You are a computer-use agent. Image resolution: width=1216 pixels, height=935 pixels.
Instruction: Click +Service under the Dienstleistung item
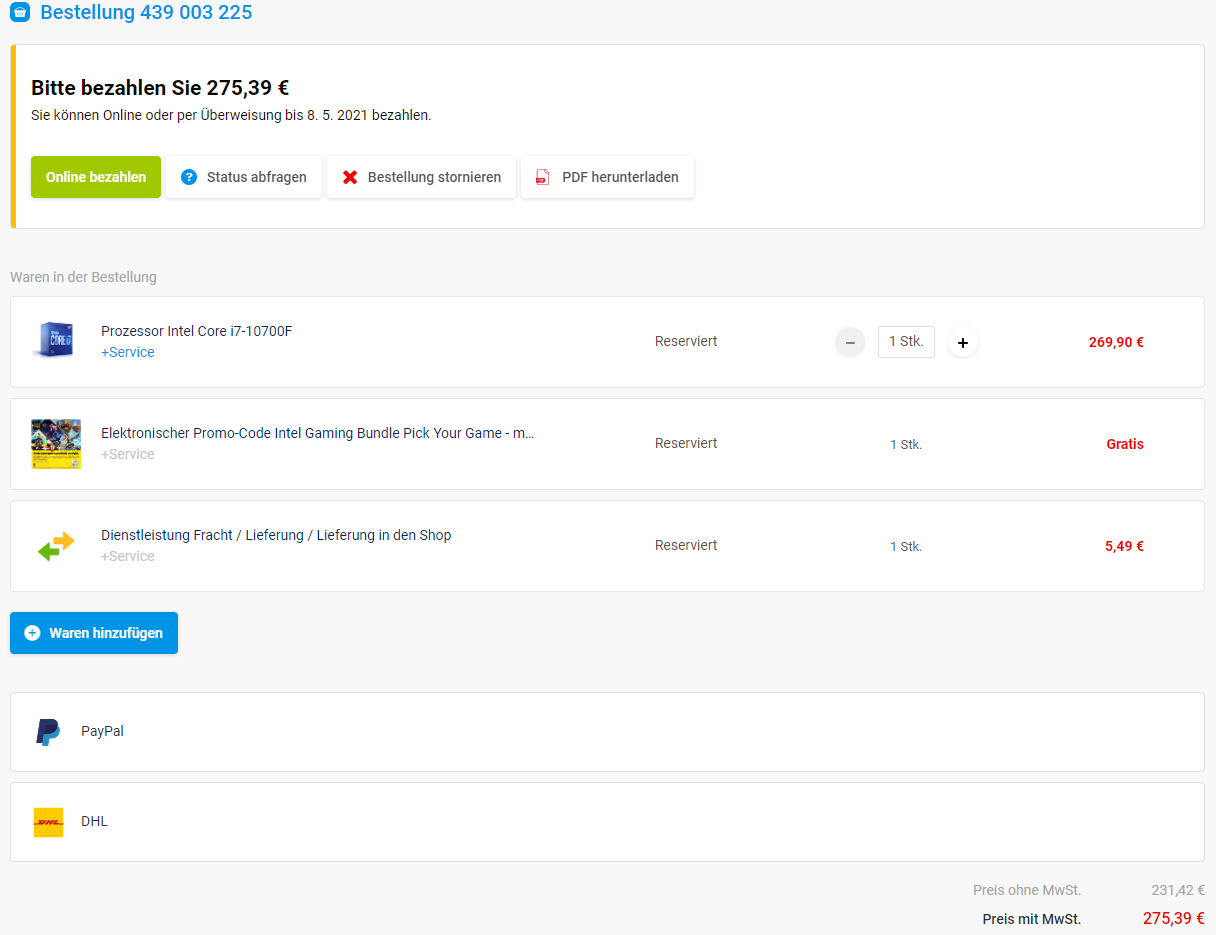[128, 556]
